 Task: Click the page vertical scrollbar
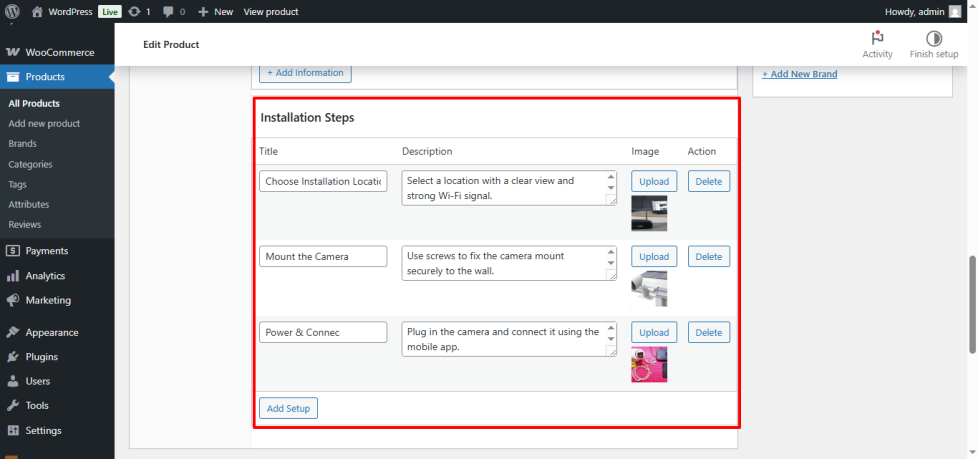pyautogui.click(x=971, y=305)
